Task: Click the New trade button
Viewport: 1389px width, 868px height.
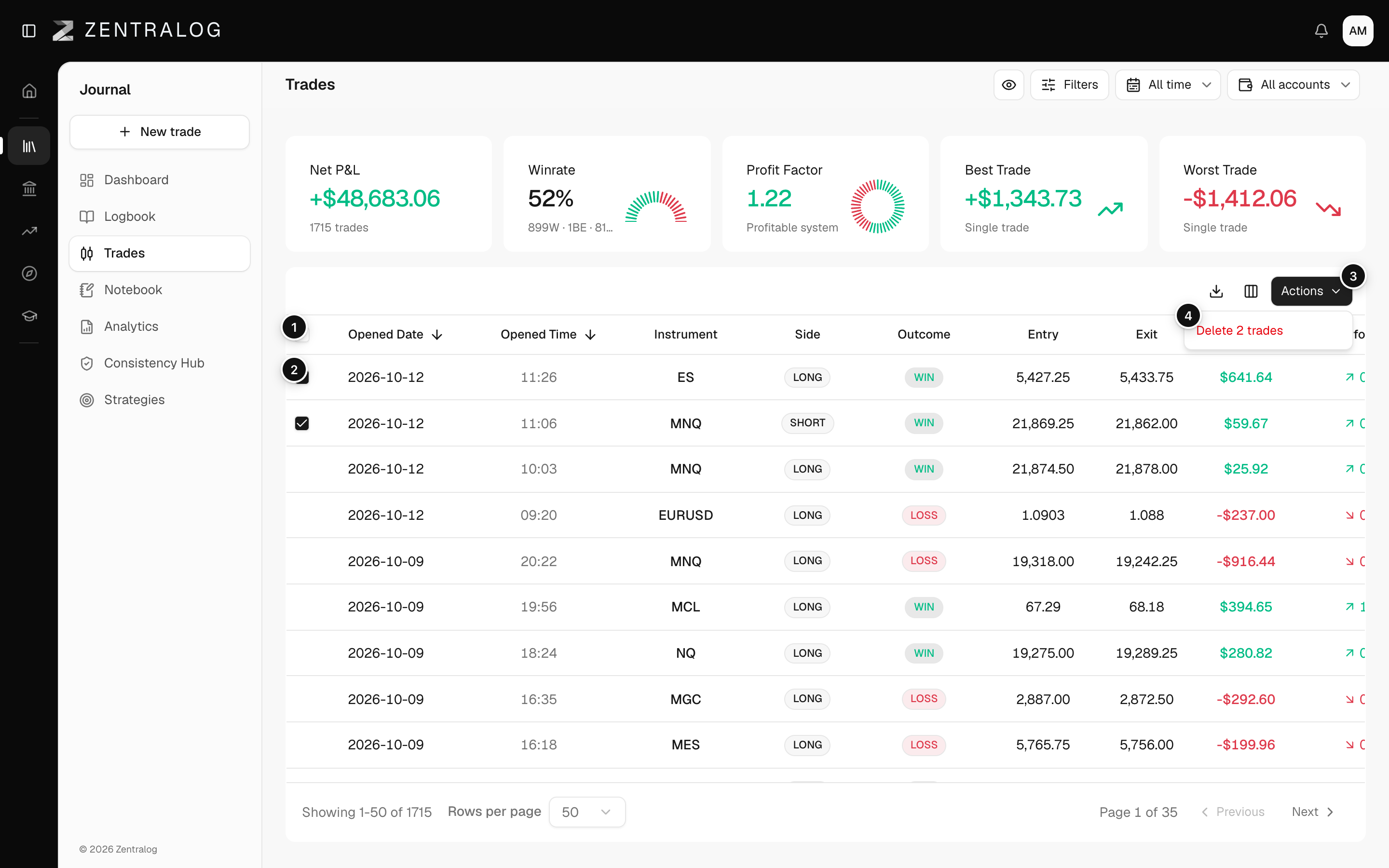Action: point(160,132)
